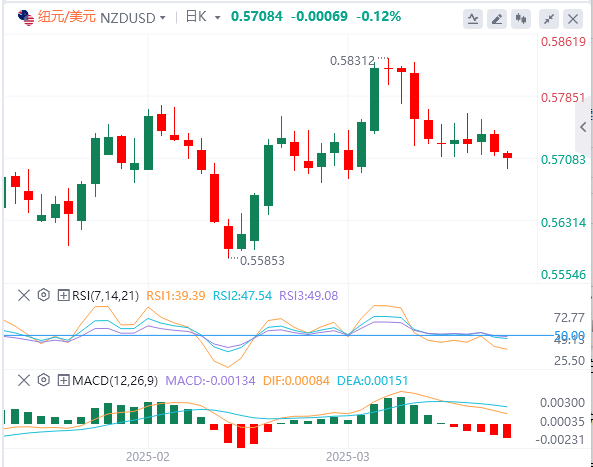The height and width of the screenshot is (467, 593).
Task: Expand the RSI panel plus icon
Action: point(63,295)
